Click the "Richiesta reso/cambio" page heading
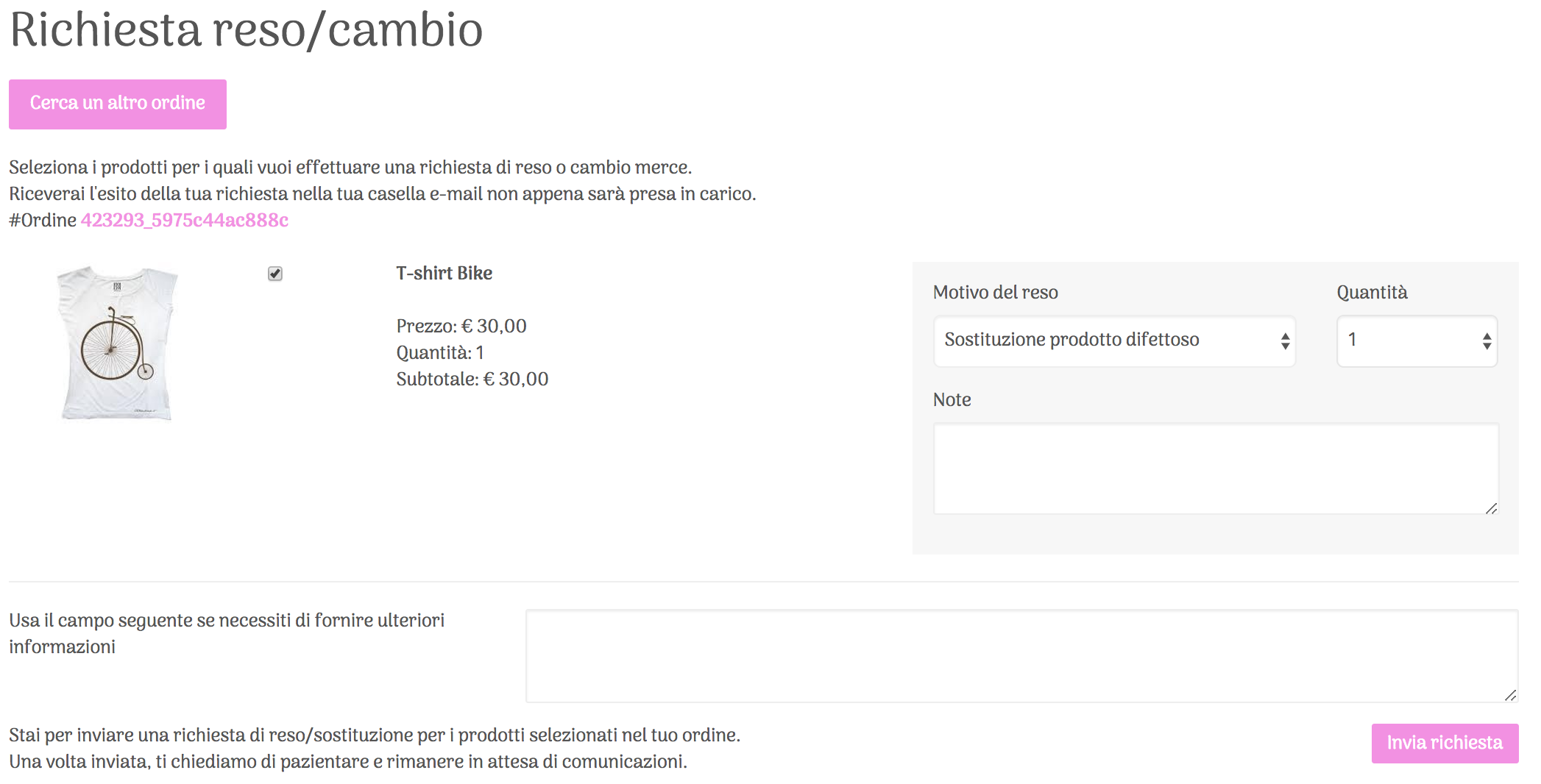This screenshot has height=784, width=1541. click(246, 31)
